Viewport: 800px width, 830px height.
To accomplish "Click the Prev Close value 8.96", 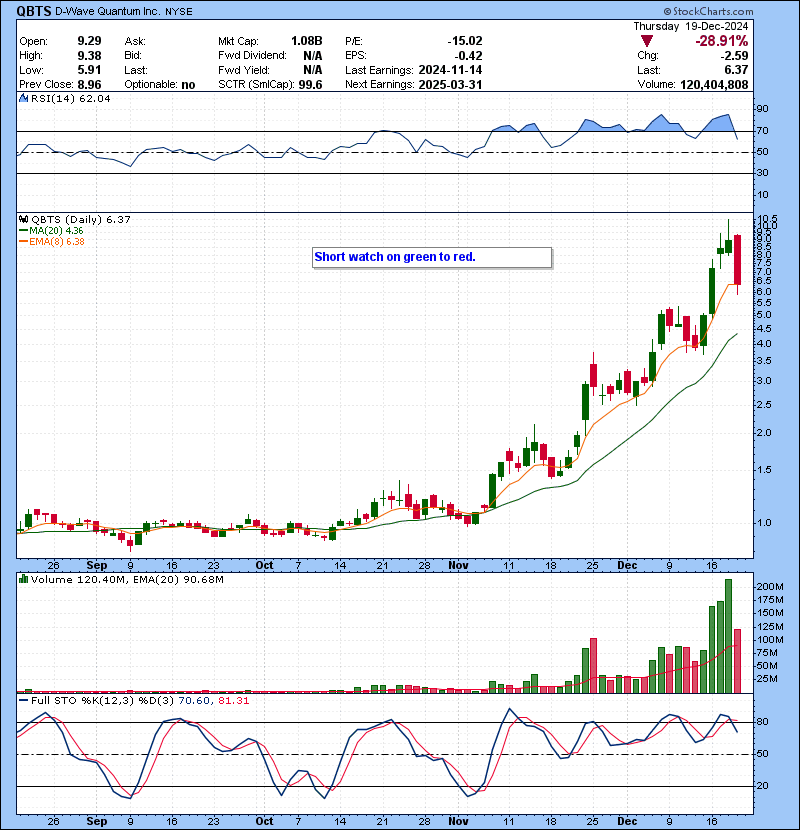I will [89, 85].
